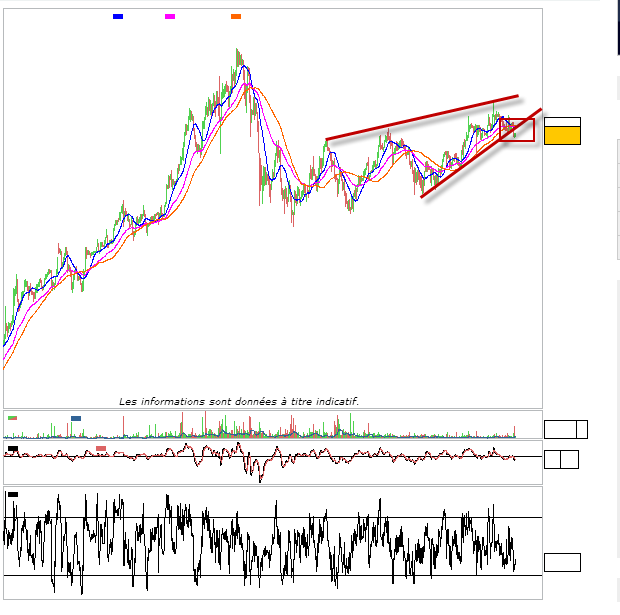Click the orange moving average legend marker

[236, 17]
